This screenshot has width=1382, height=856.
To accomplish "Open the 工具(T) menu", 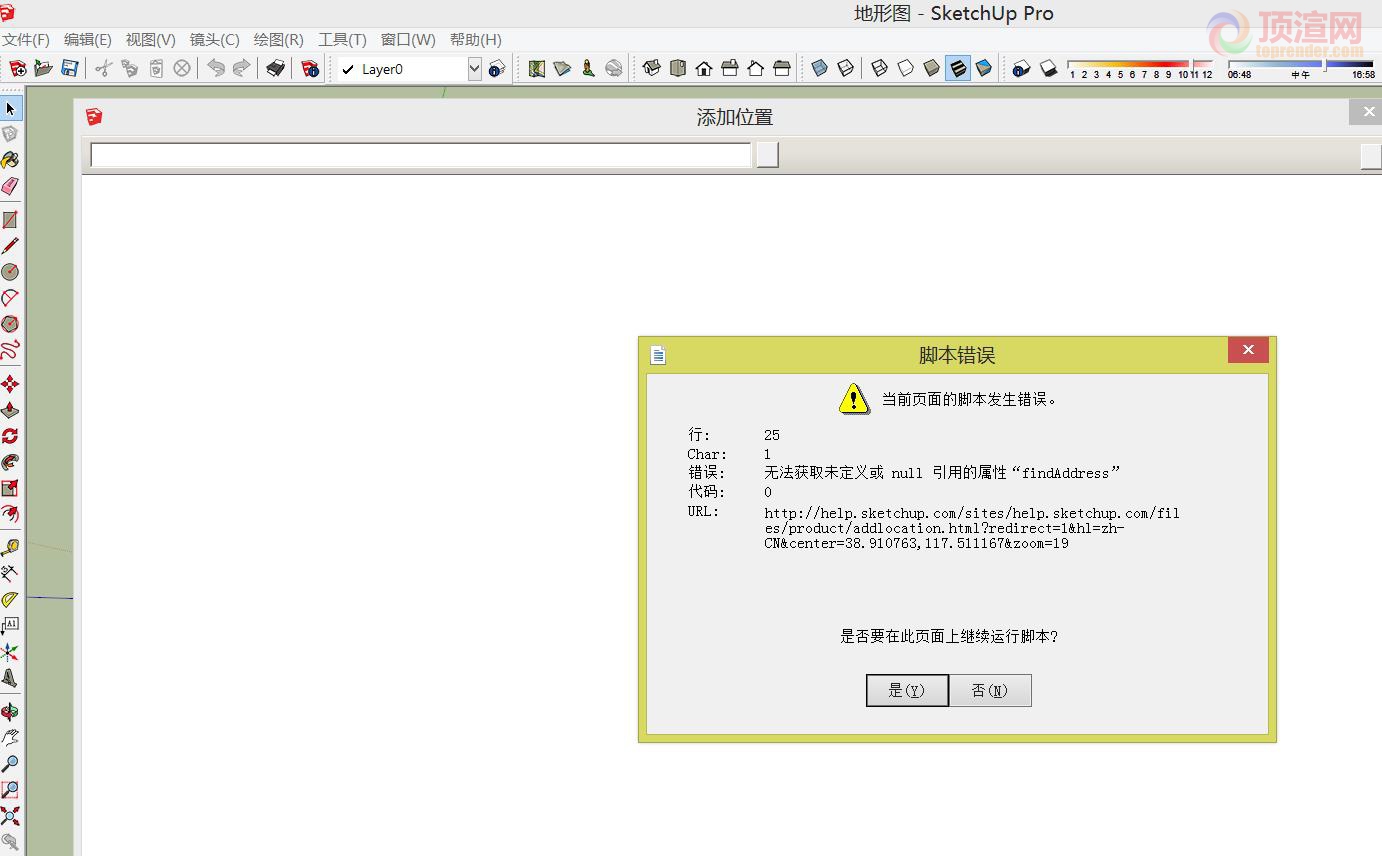I will point(342,39).
